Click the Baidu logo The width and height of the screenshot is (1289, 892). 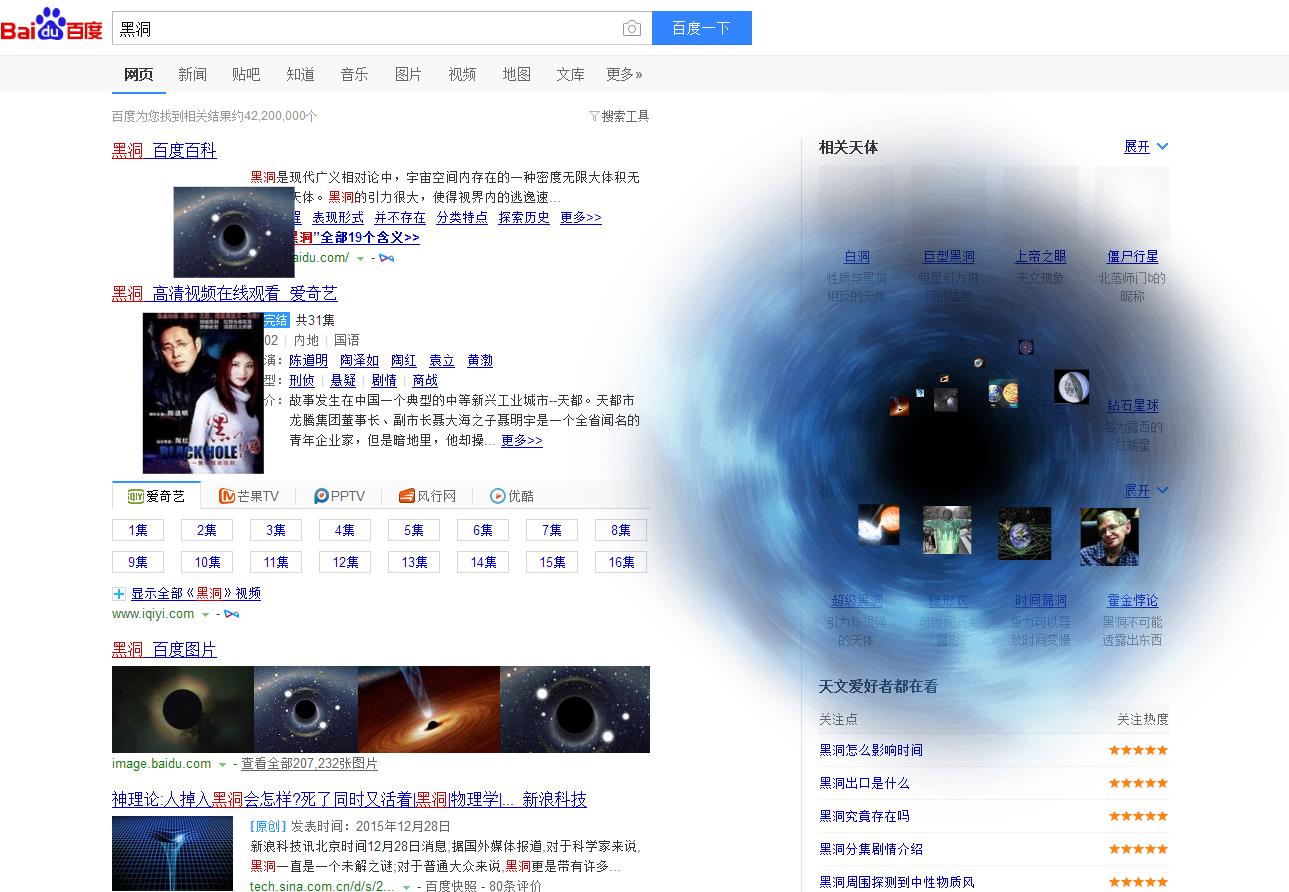click(52, 26)
